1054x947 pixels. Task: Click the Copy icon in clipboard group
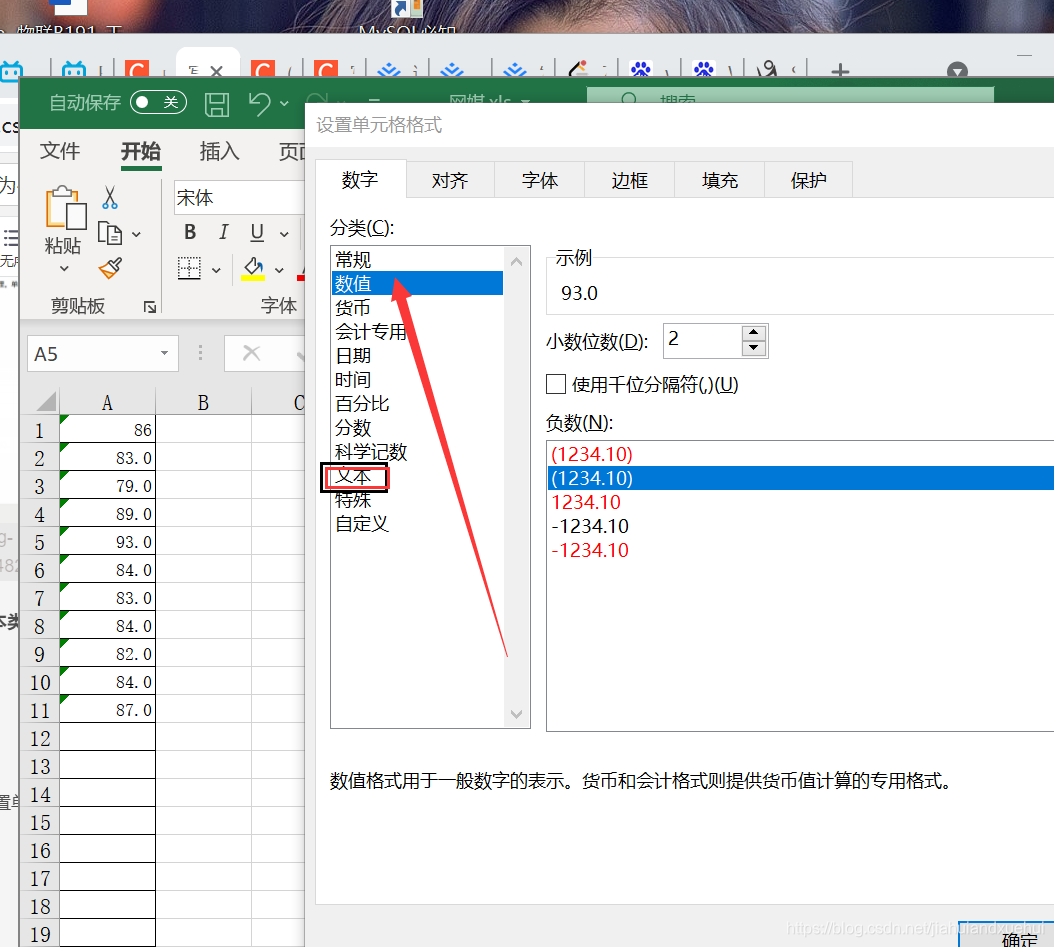pyautogui.click(x=110, y=233)
